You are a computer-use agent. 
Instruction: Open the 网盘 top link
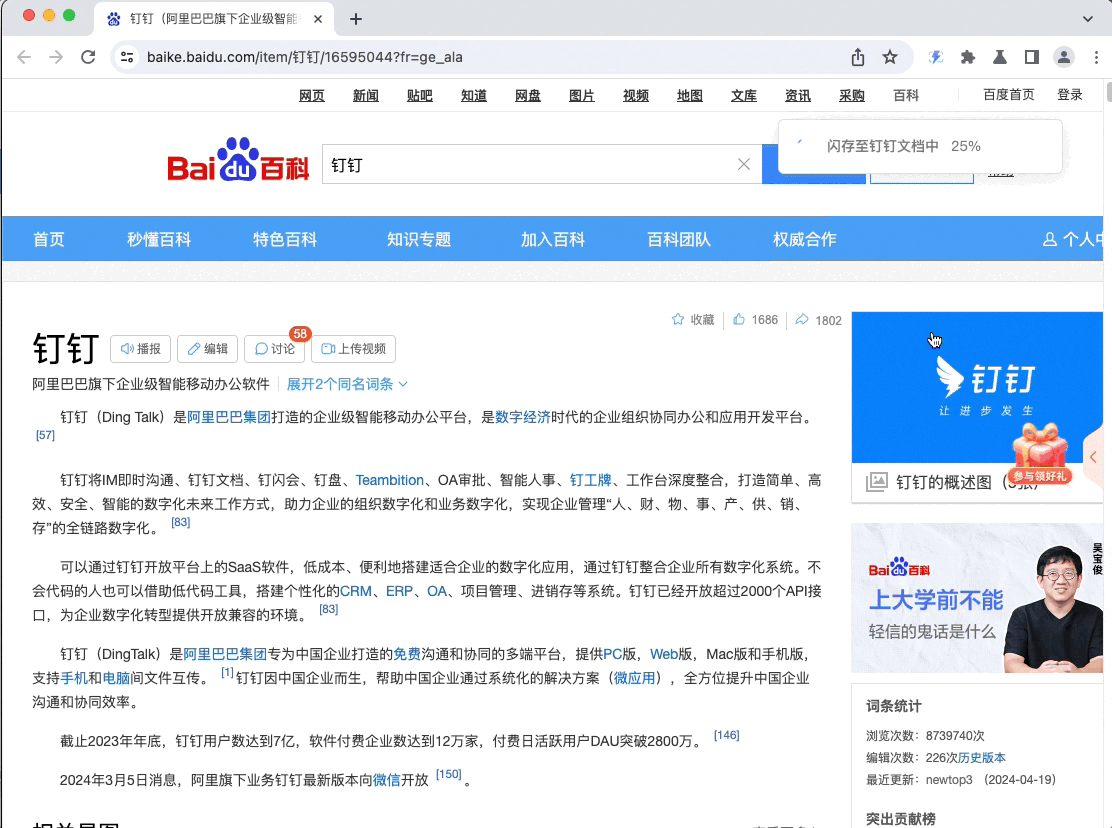(528, 95)
